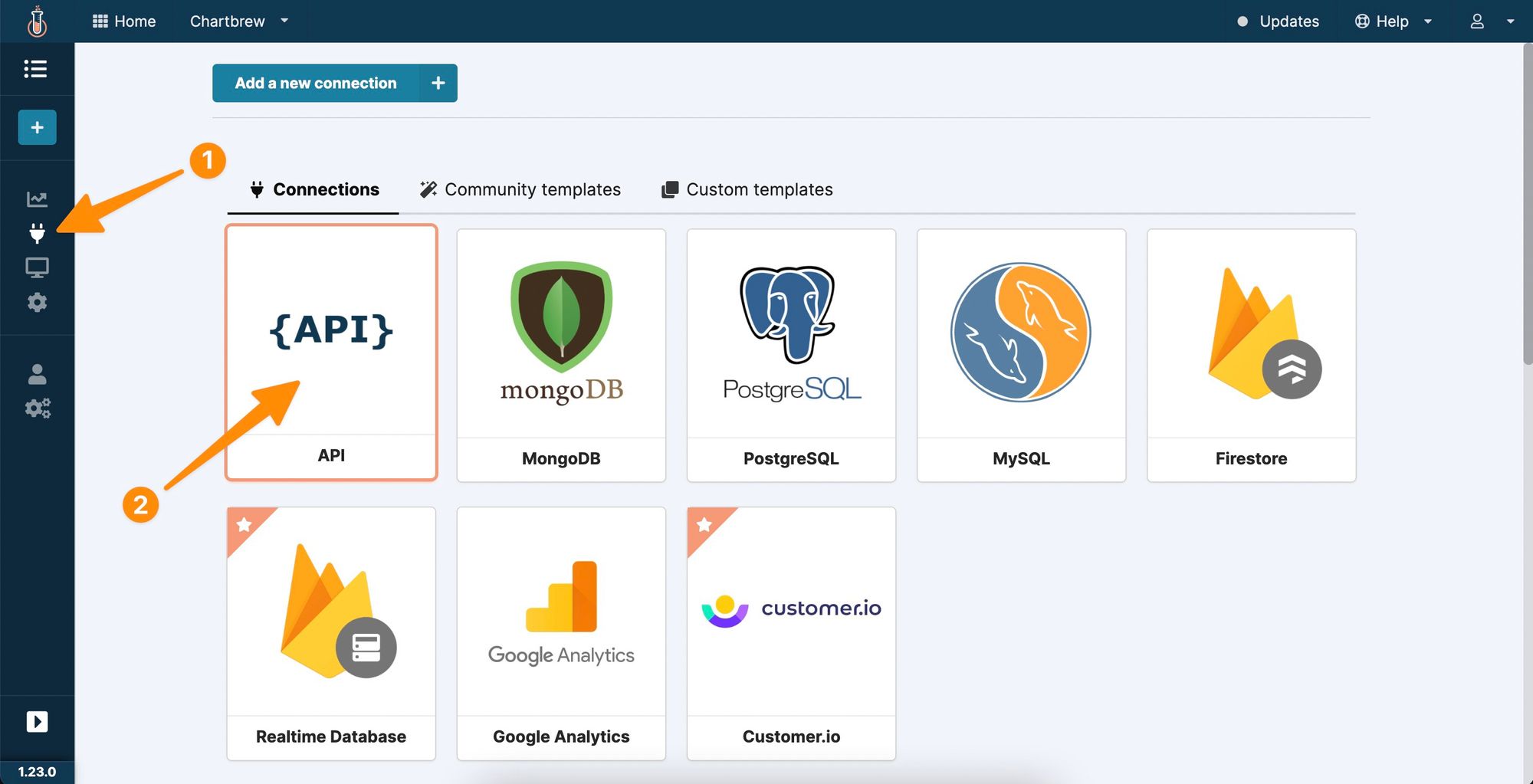Open the charts dashboard icon in sidebar
The width and height of the screenshot is (1533, 784).
(x=37, y=199)
